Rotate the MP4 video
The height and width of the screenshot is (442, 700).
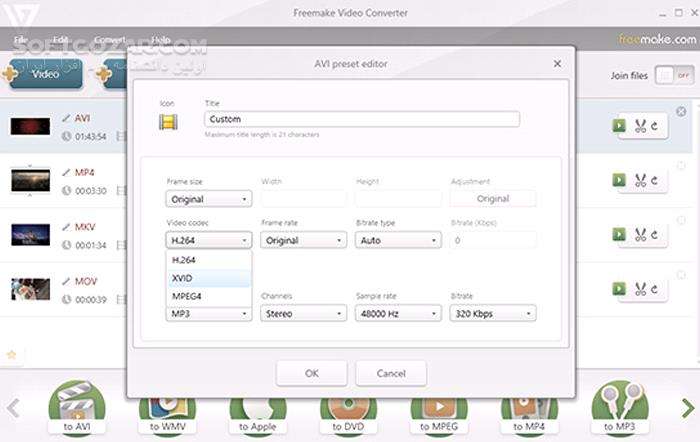[x=654, y=180]
